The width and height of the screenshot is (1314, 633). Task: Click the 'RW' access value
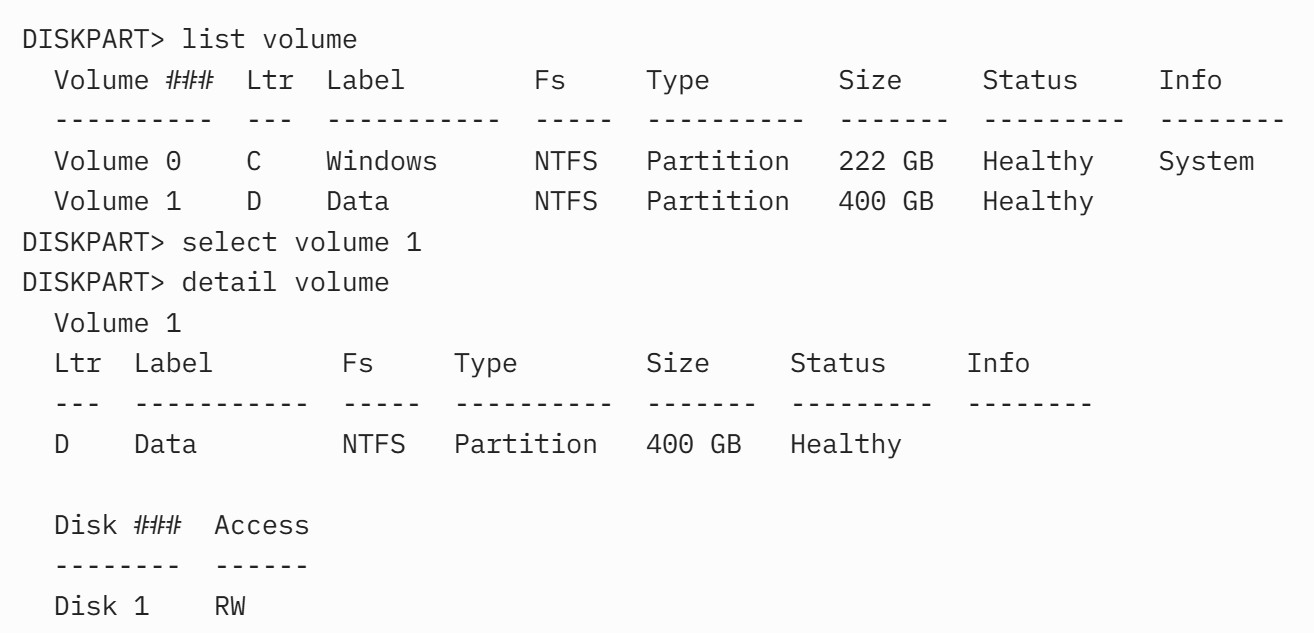coord(230,605)
